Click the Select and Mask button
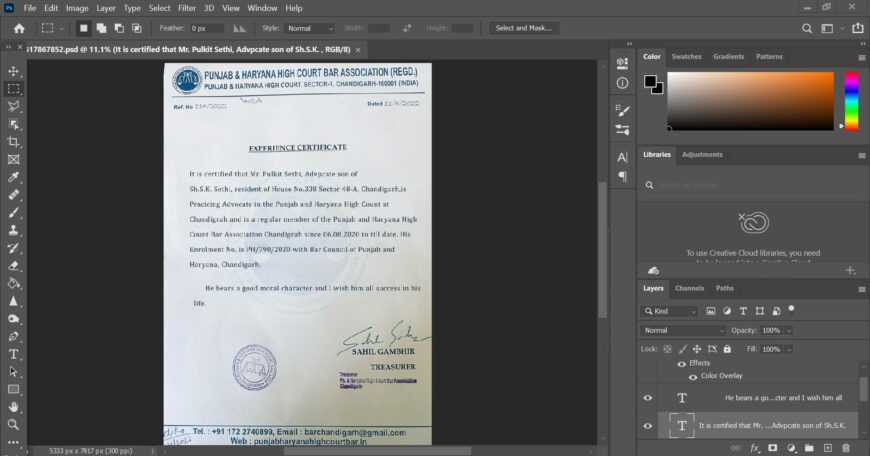This screenshot has height=456, width=870. [523, 28]
